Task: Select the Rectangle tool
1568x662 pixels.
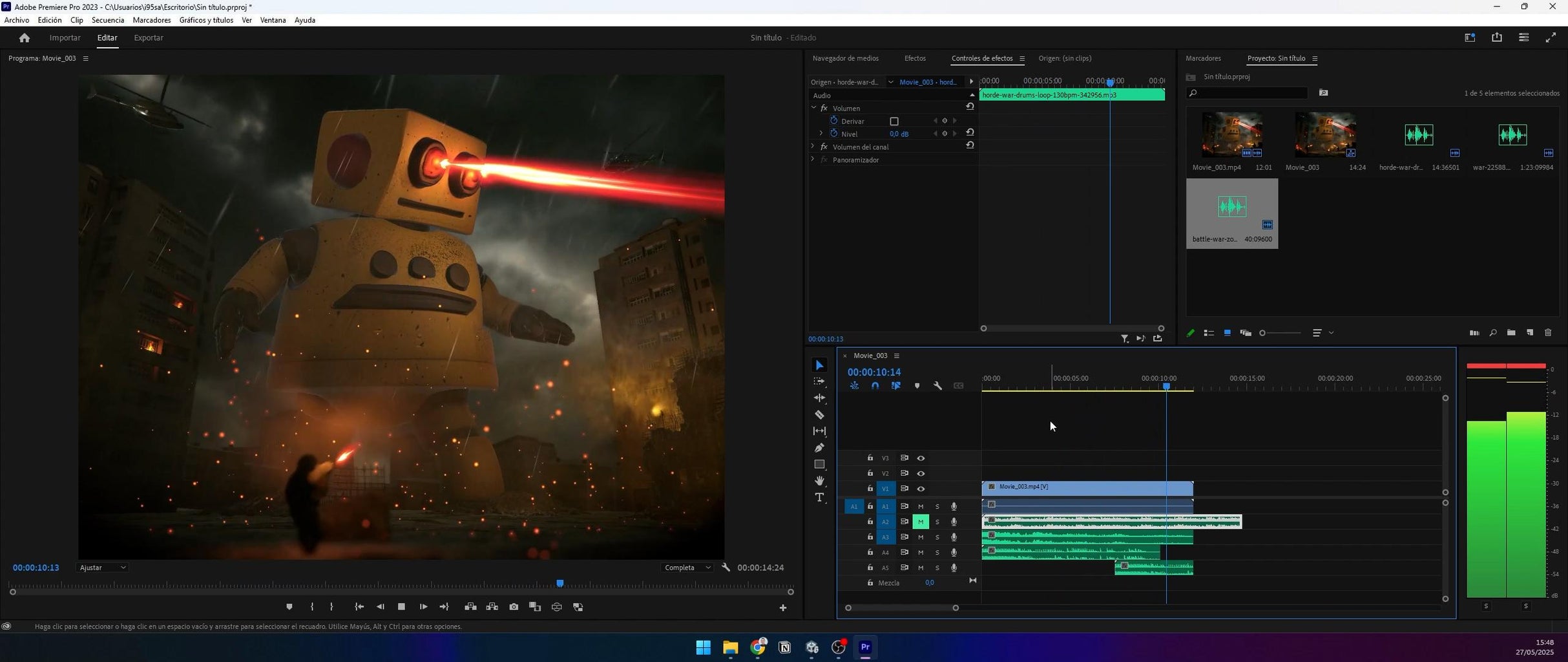Action: click(x=819, y=465)
